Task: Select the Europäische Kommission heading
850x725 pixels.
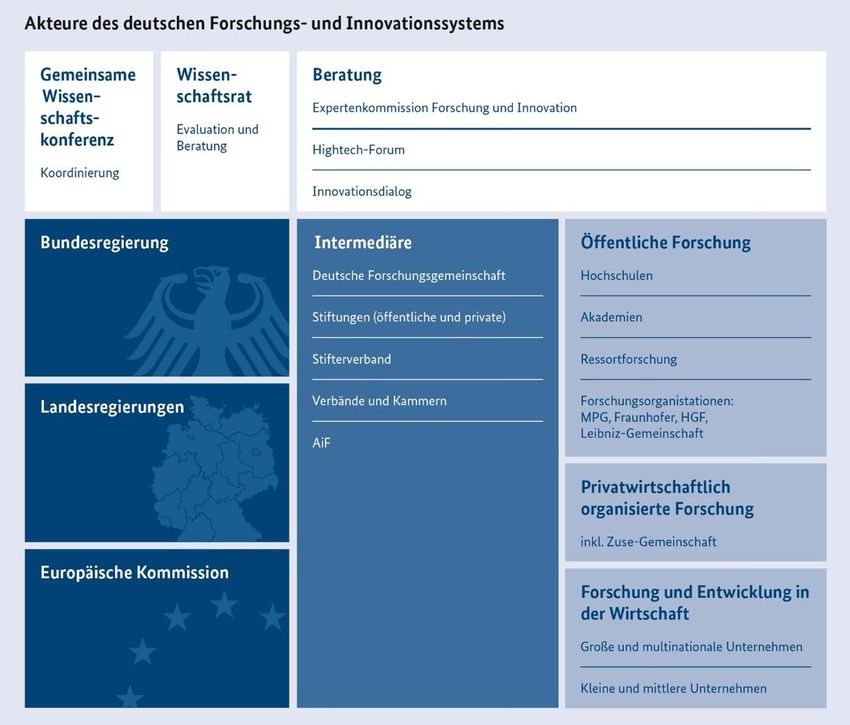Action: 134,573
